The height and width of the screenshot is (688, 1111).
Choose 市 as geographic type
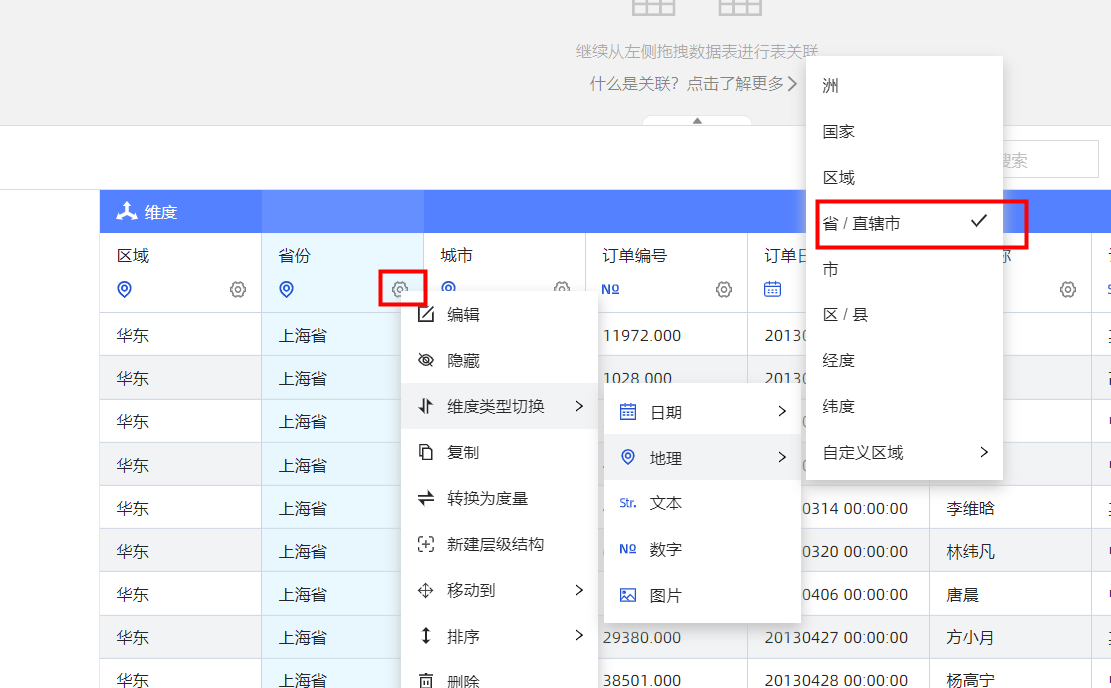point(831,269)
